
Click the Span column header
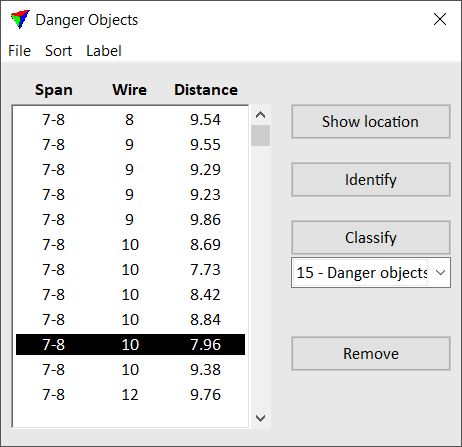coord(54,90)
